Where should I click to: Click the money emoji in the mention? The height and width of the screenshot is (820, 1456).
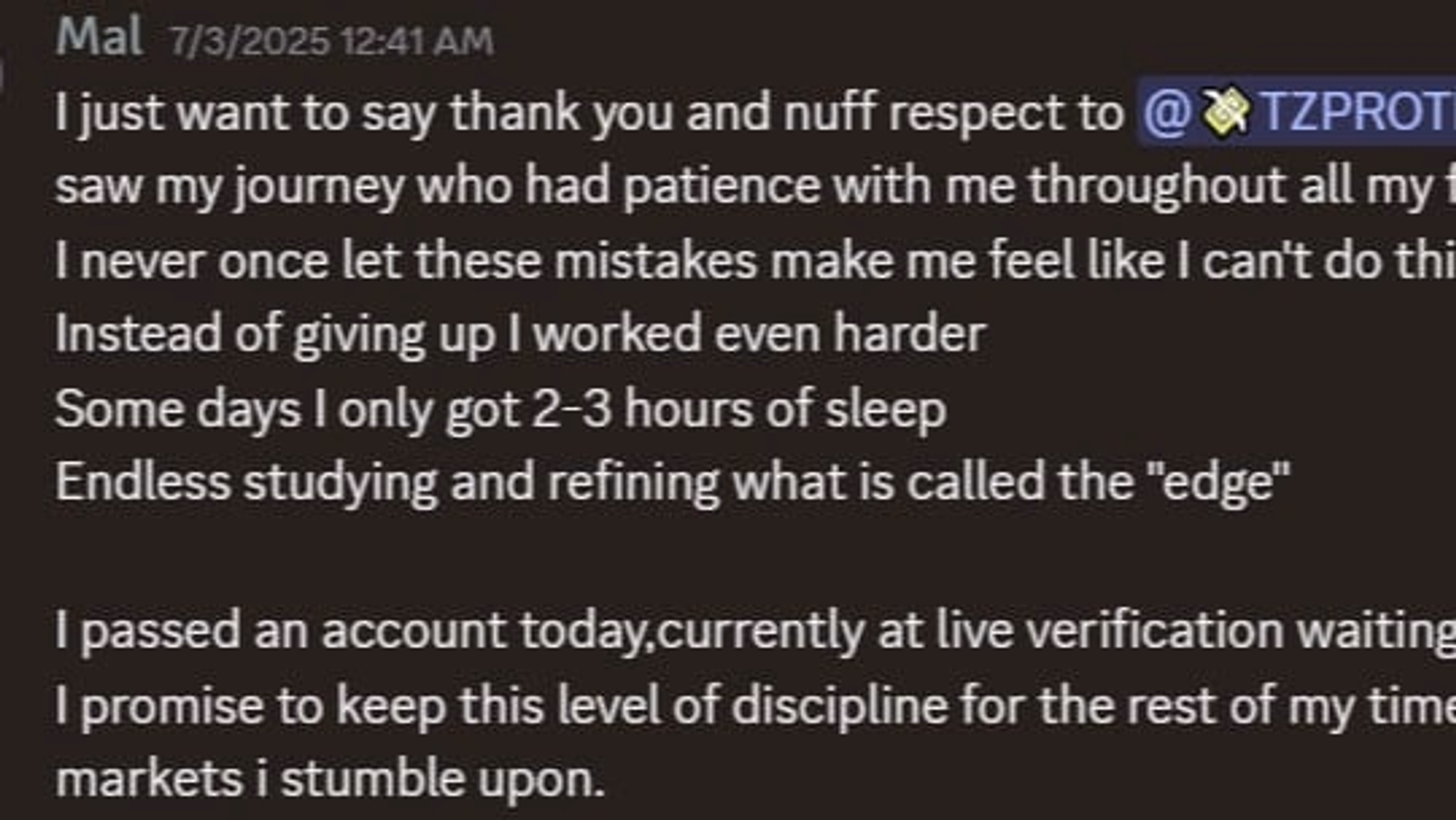click(1224, 110)
